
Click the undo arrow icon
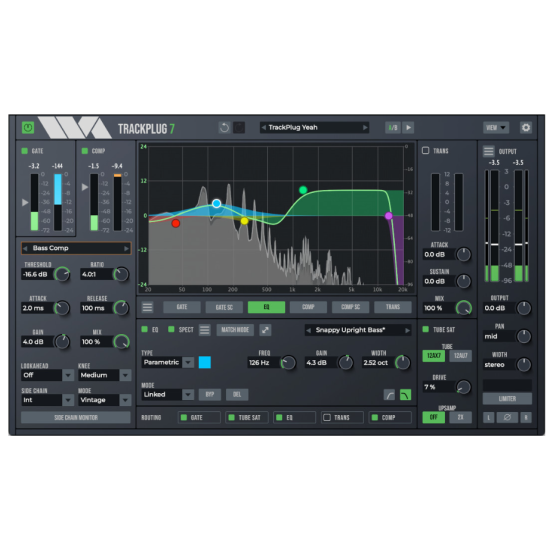coord(224,127)
